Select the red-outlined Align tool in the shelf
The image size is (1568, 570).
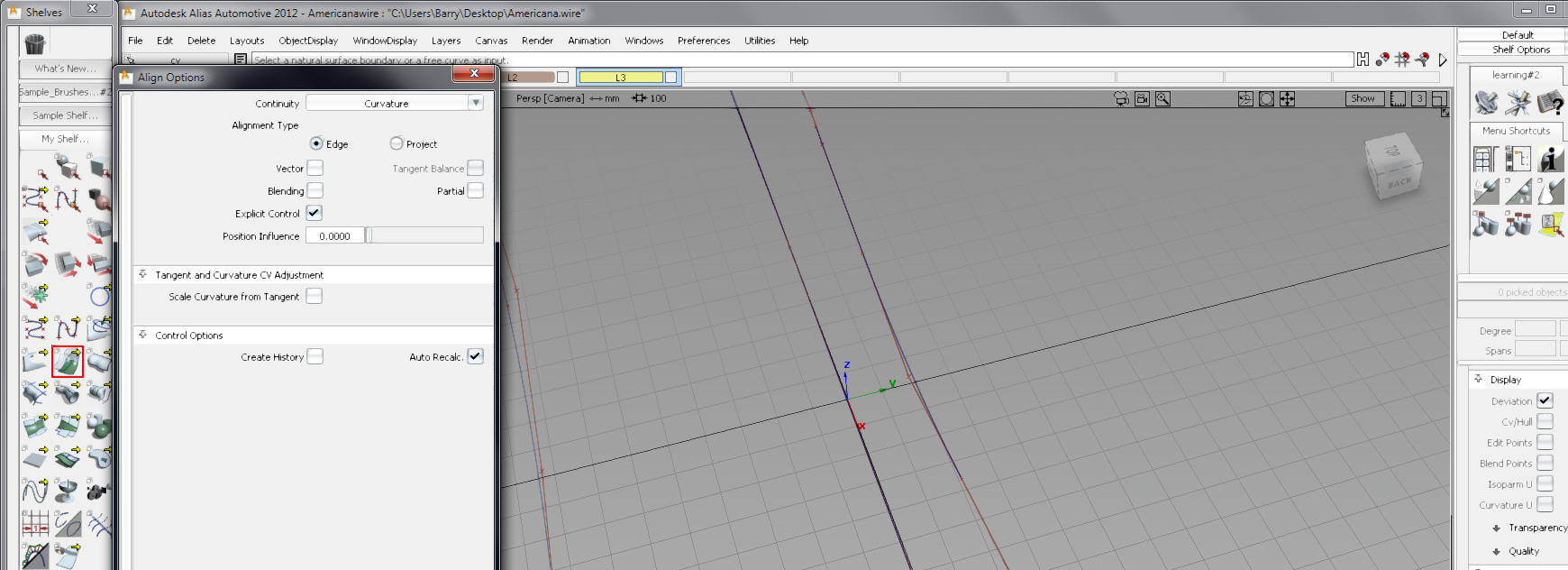coord(68,362)
